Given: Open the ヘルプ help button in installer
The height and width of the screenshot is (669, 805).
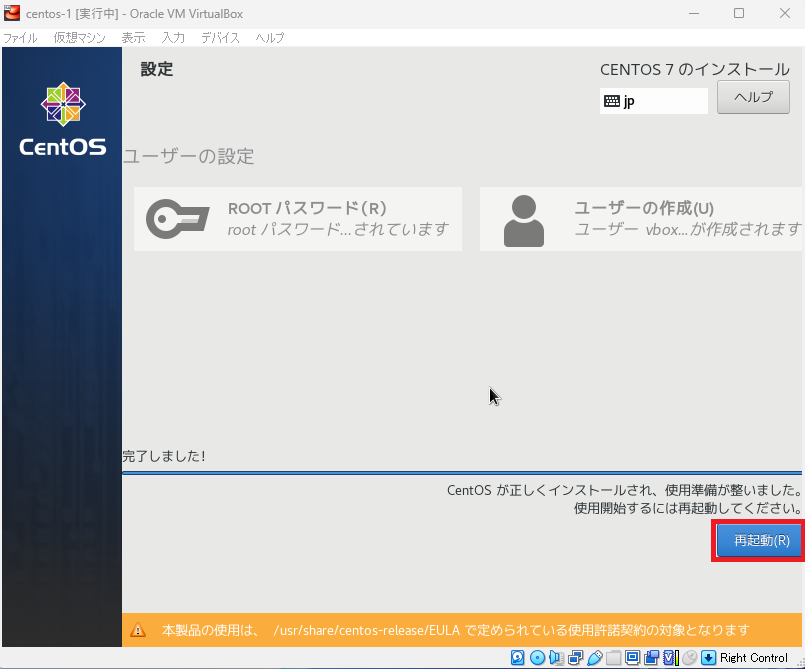Looking at the screenshot, I should pyautogui.click(x=753, y=97).
